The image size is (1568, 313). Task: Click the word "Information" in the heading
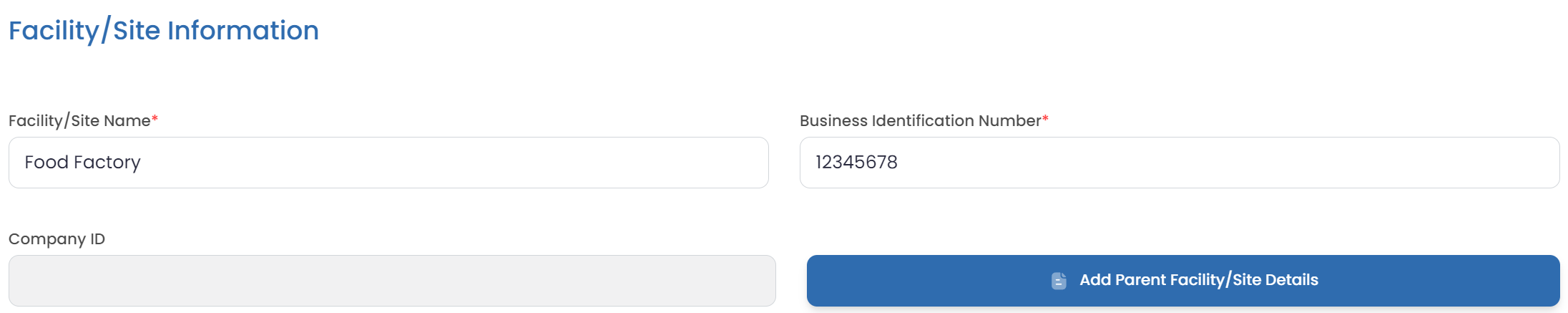point(242,31)
